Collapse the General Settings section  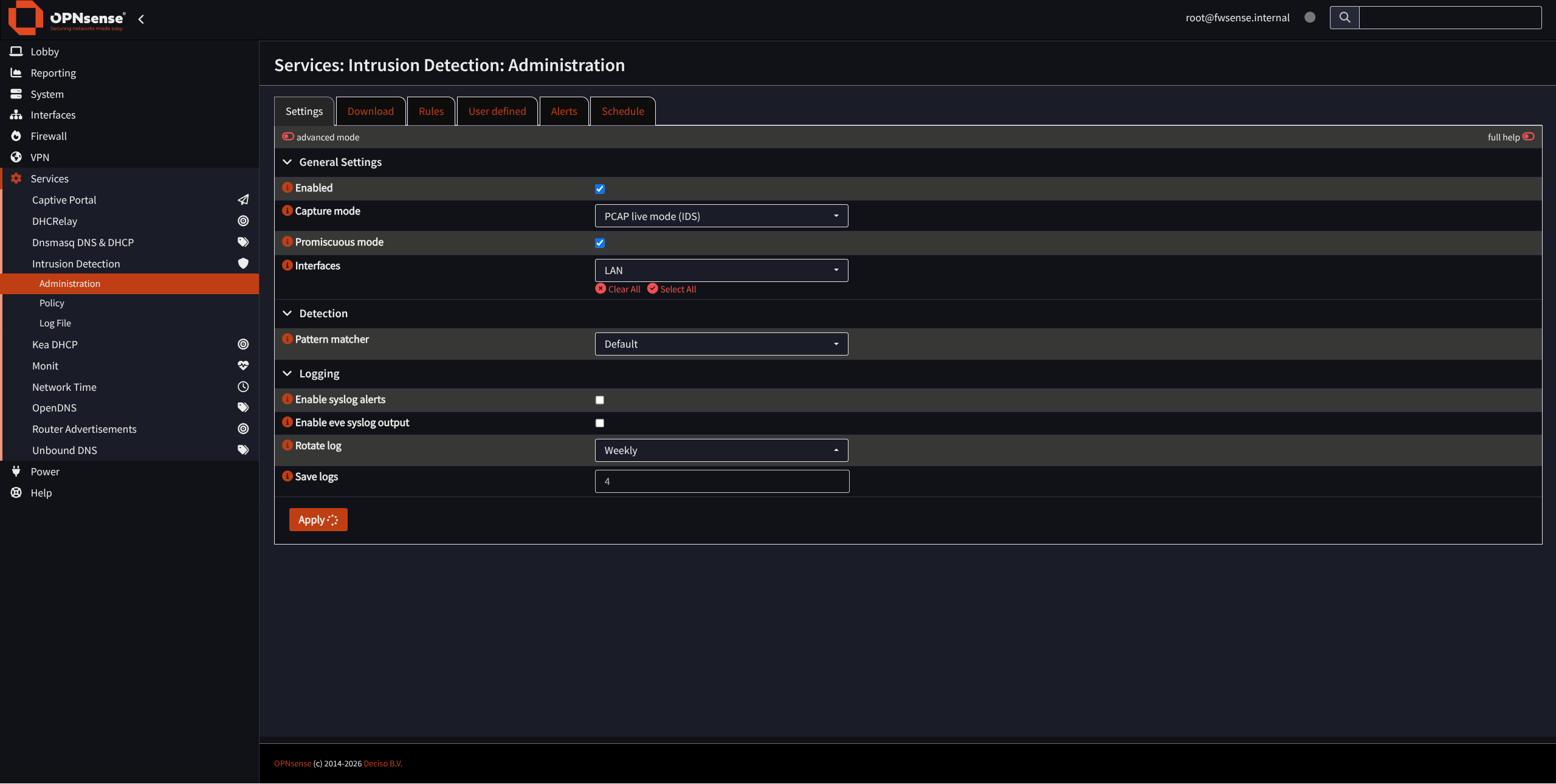287,162
